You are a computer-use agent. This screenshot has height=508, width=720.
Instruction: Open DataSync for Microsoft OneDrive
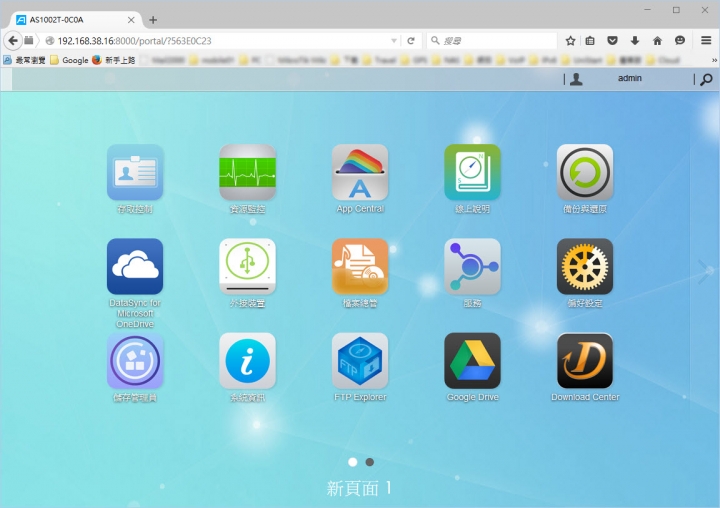click(135, 266)
